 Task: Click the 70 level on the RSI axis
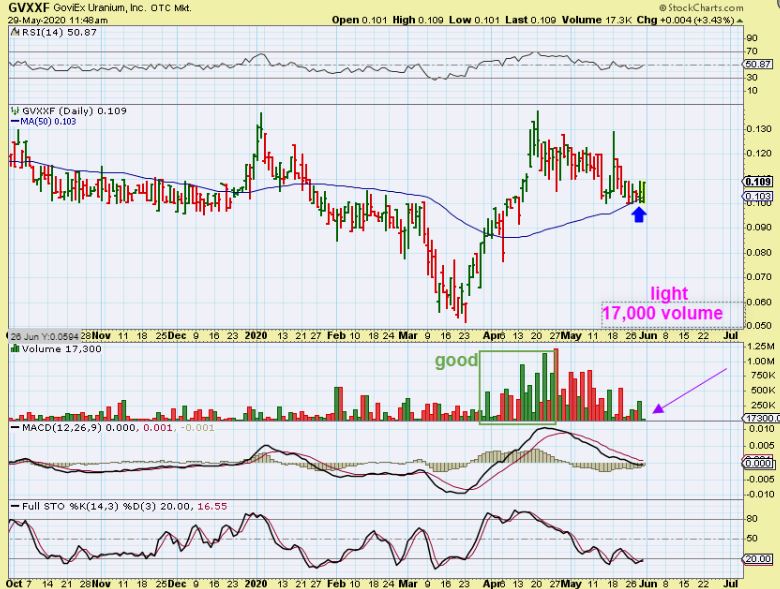coord(752,51)
